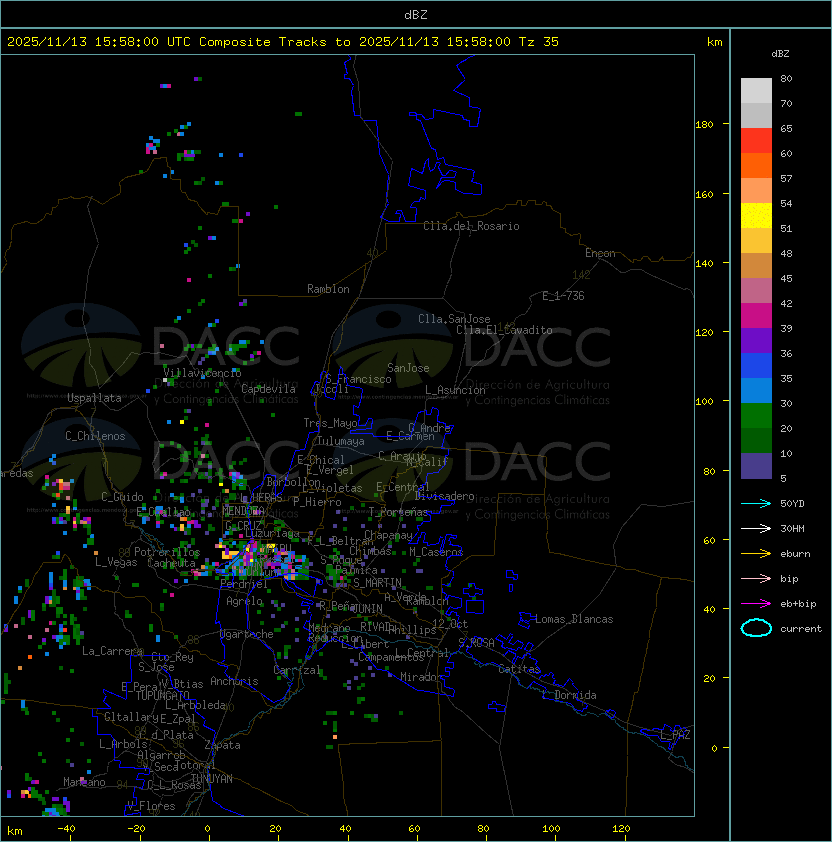Click the 'Anchoris' map label
The width and height of the screenshot is (832, 842).
[x=234, y=681]
